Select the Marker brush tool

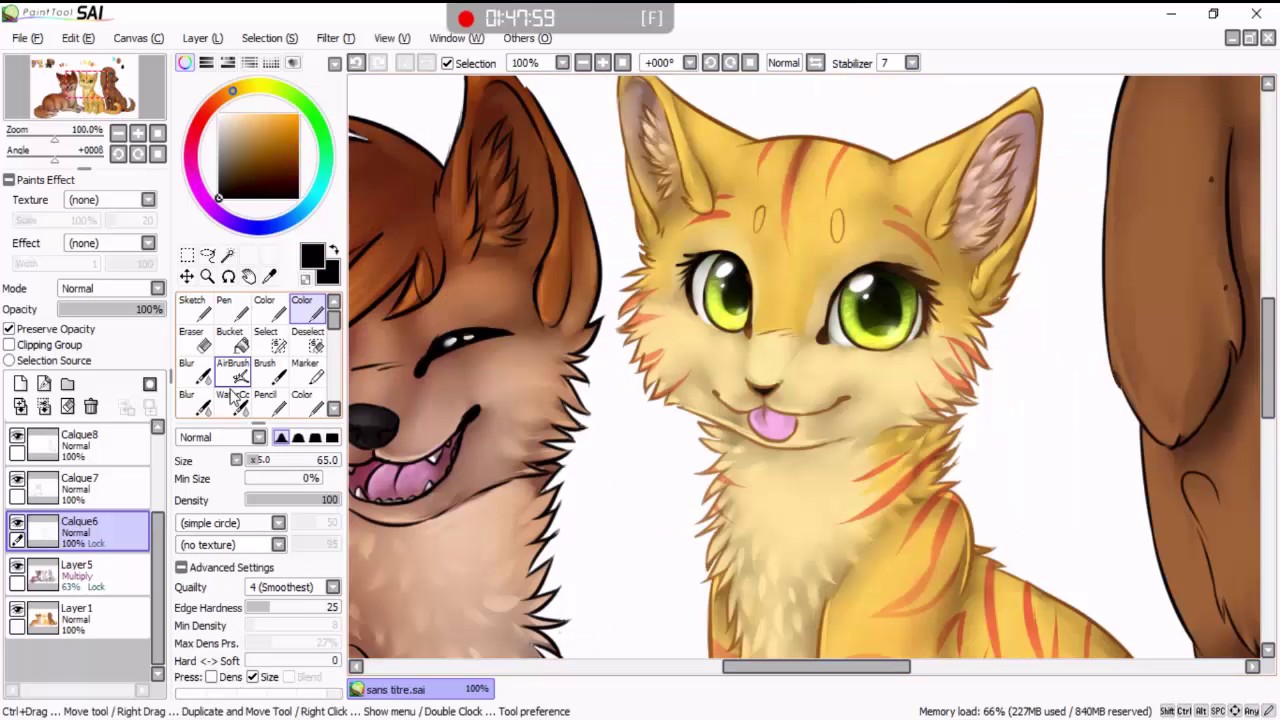coord(306,371)
